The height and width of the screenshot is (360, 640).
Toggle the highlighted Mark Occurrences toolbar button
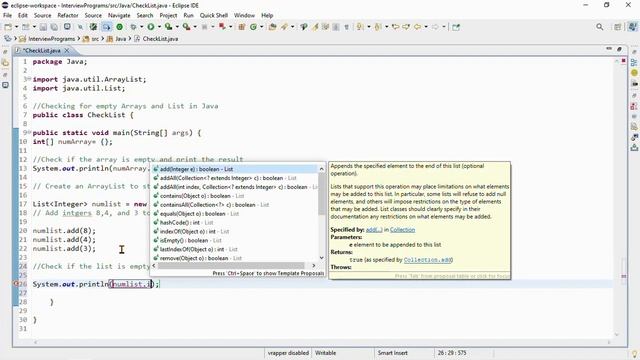click(x=107, y=27)
